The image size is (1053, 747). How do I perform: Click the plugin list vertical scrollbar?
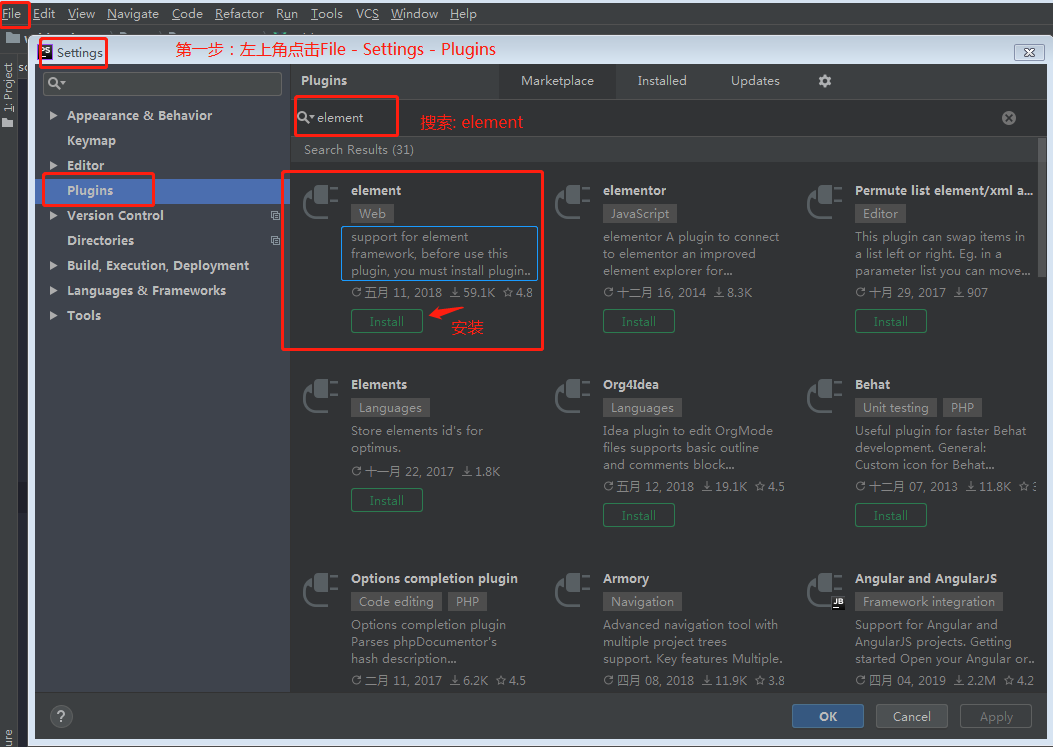click(1042, 208)
